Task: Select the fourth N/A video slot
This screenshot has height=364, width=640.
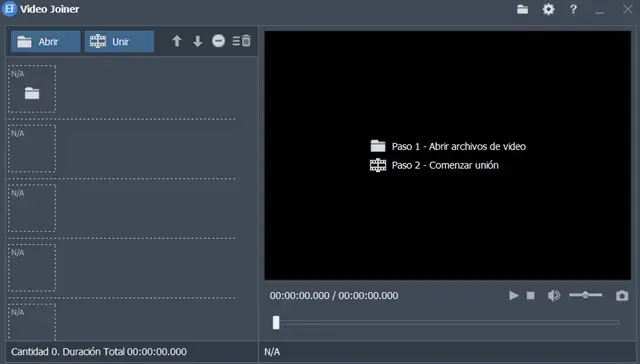Action: click(32, 268)
